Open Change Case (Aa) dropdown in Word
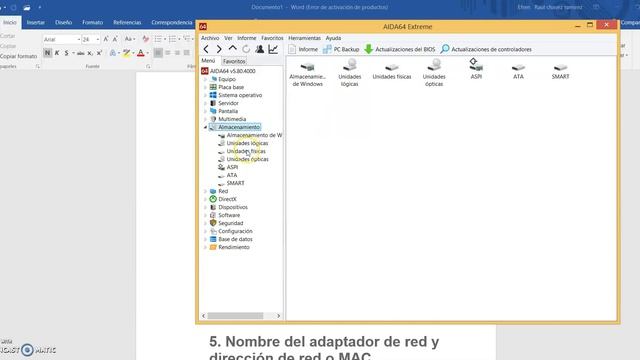Screen dimensions: 640x360 (130, 39)
